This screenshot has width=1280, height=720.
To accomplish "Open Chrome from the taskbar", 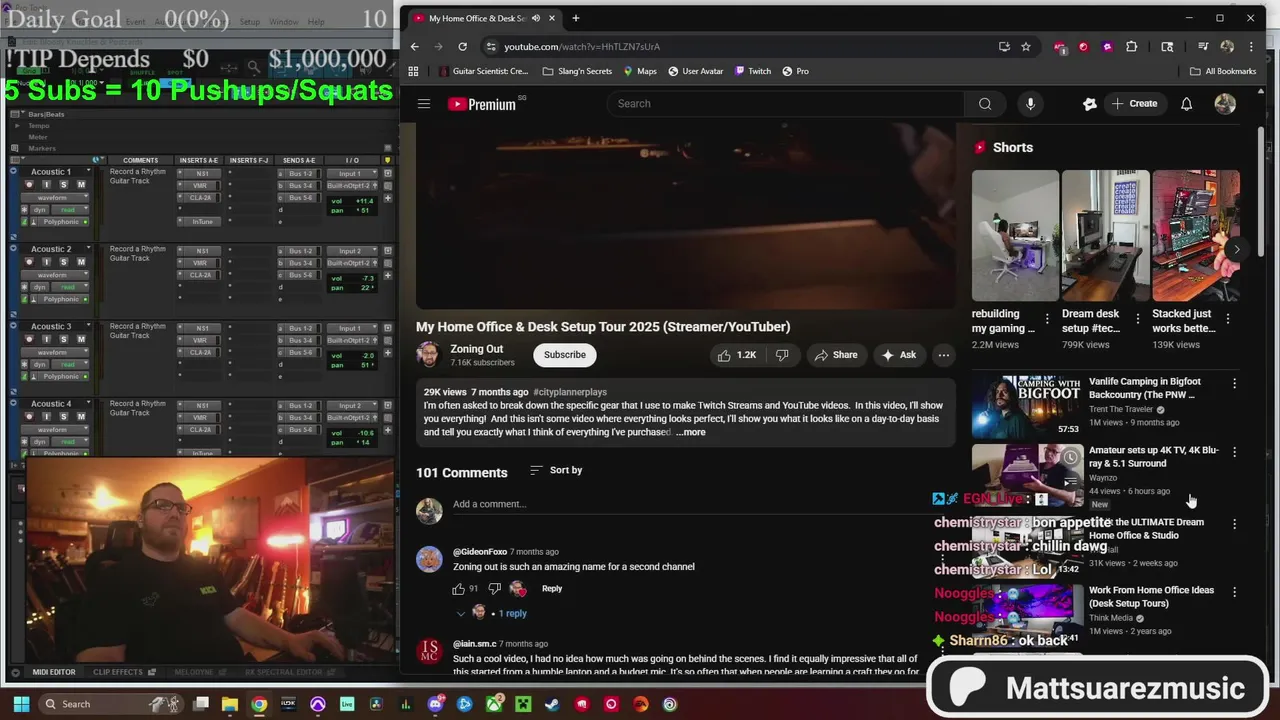I will click(259, 704).
